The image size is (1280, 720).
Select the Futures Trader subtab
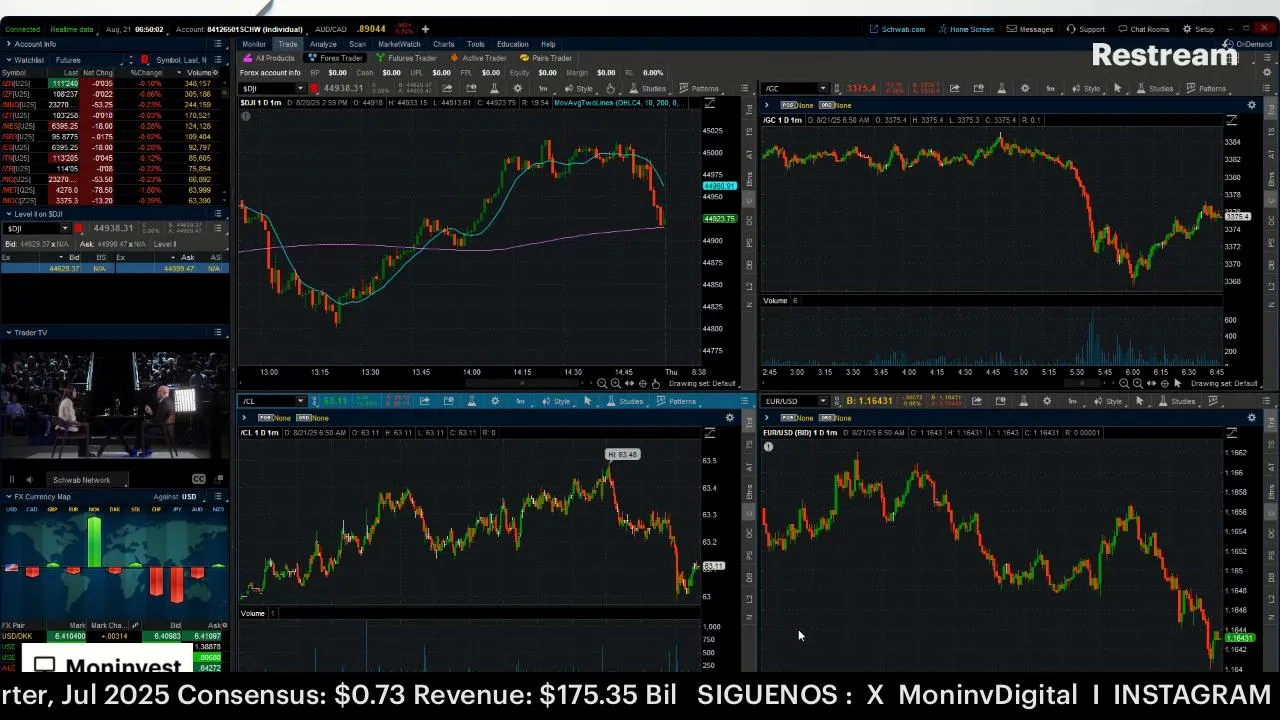click(405, 58)
